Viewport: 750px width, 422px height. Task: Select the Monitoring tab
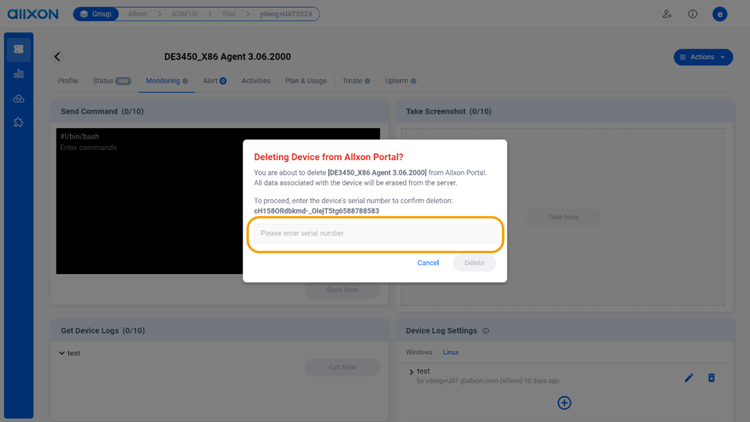point(166,81)
